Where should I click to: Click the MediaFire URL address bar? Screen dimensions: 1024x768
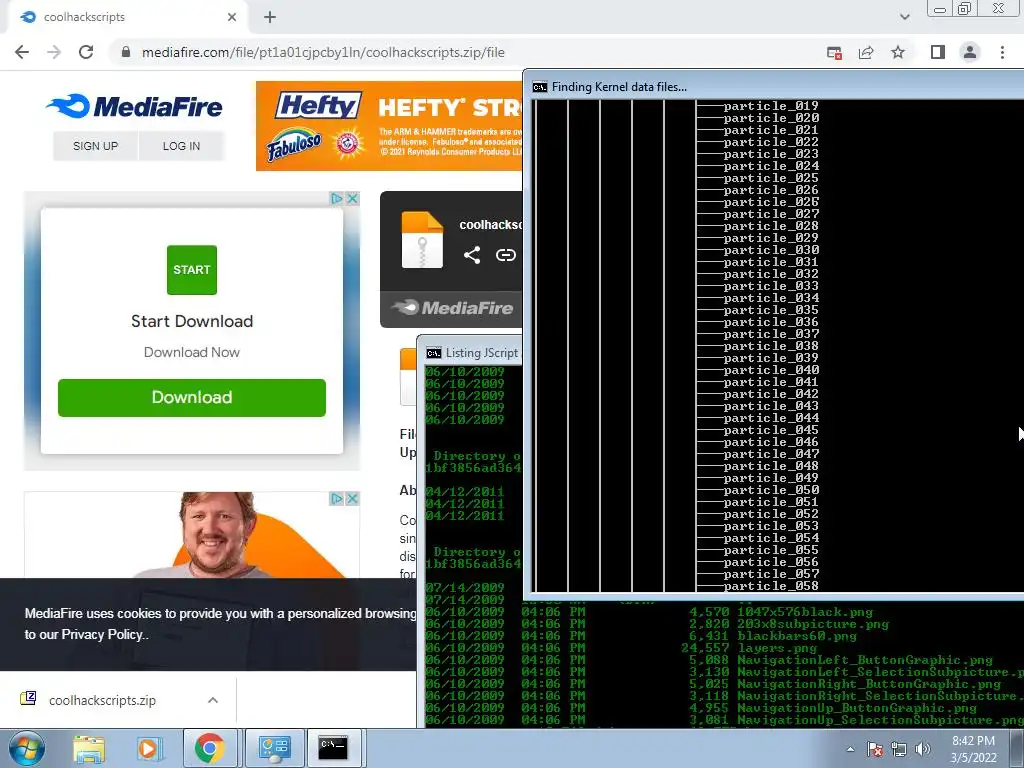323,52
